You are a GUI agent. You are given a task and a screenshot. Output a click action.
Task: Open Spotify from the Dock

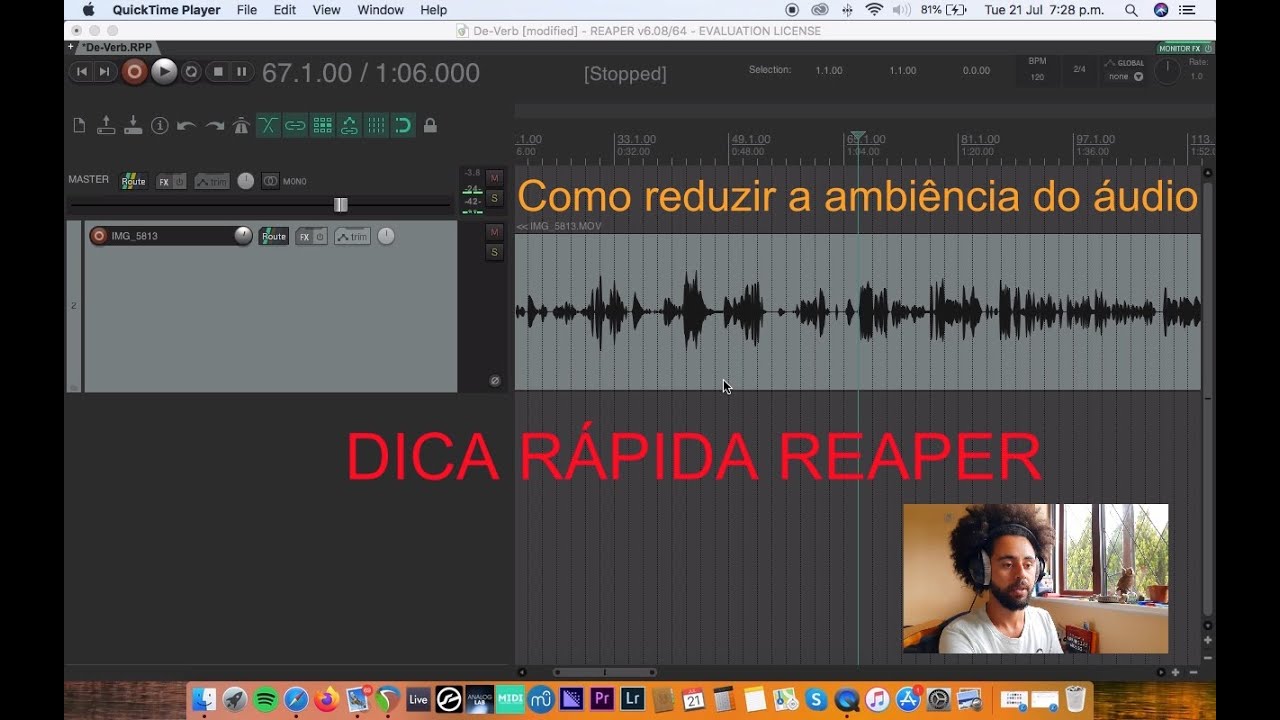point(265,700)
